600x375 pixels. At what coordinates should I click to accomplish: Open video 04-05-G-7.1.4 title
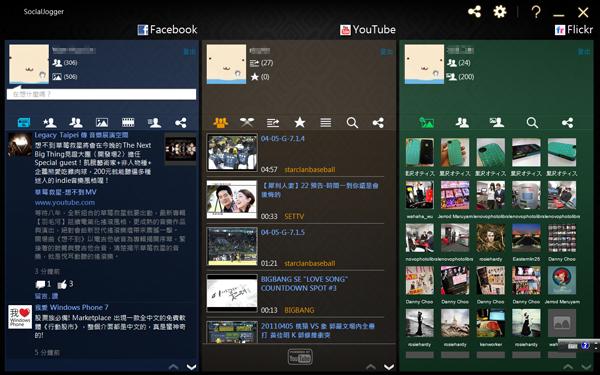283,139
